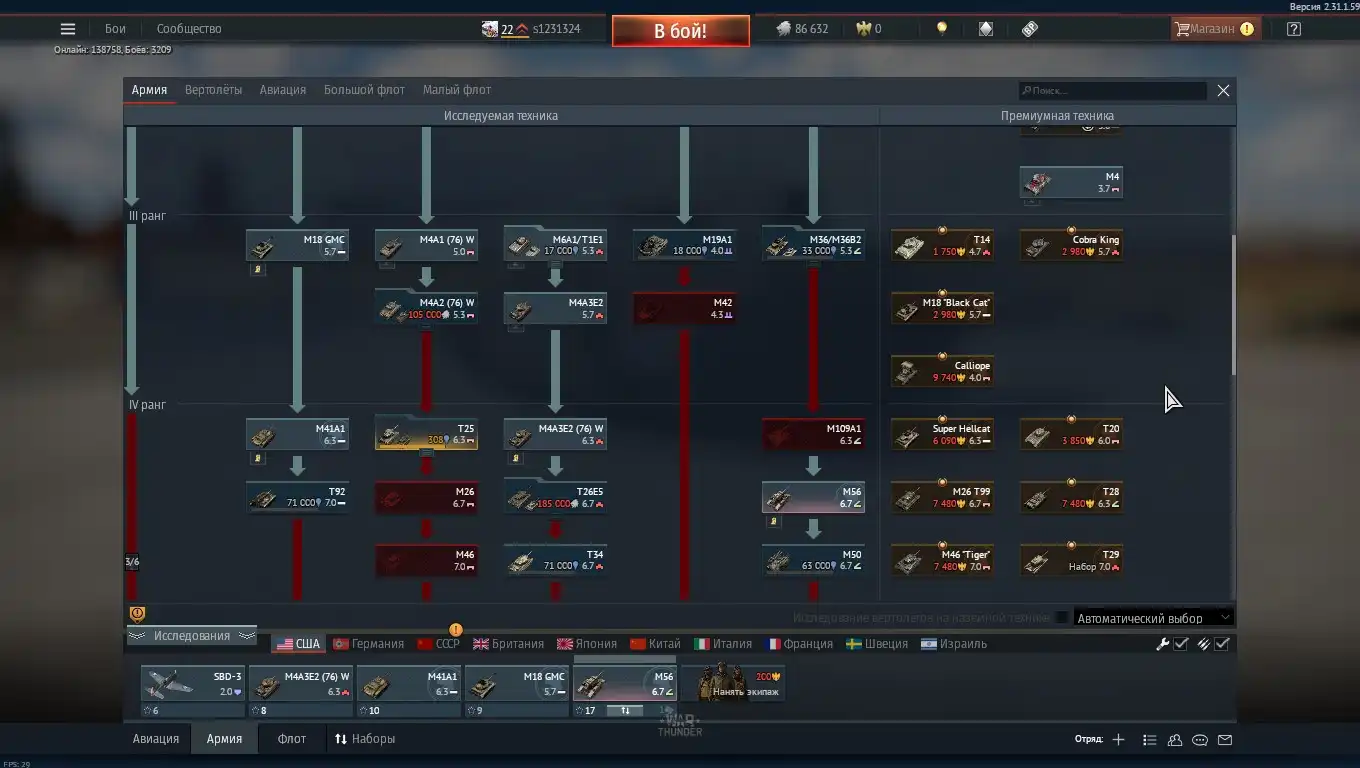The image size is (1360, 768).
Task: Select the M4A3E2 vehicle card
Action: [x=555, y=309]
